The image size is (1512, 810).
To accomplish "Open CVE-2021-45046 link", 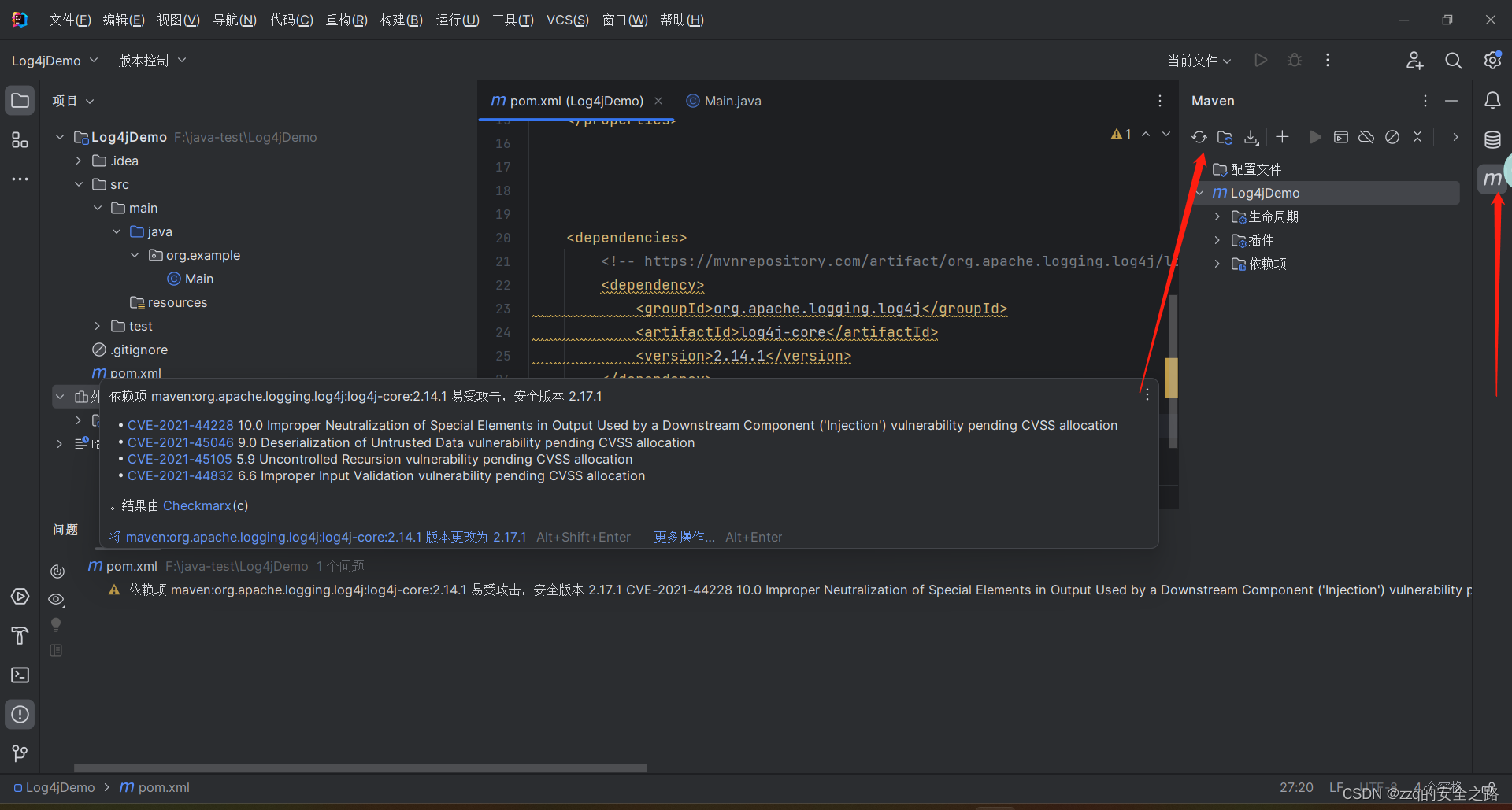I will click(x=180, y=442).
